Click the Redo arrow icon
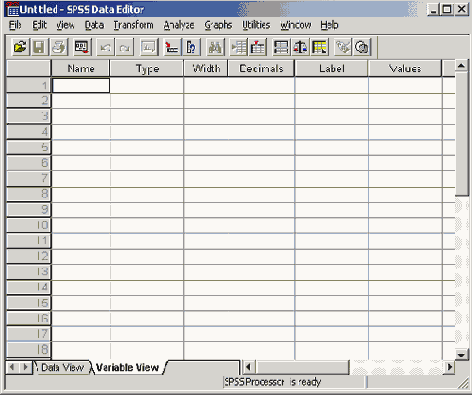This screenshot has height=395, width=472. (x=125, y=47)
